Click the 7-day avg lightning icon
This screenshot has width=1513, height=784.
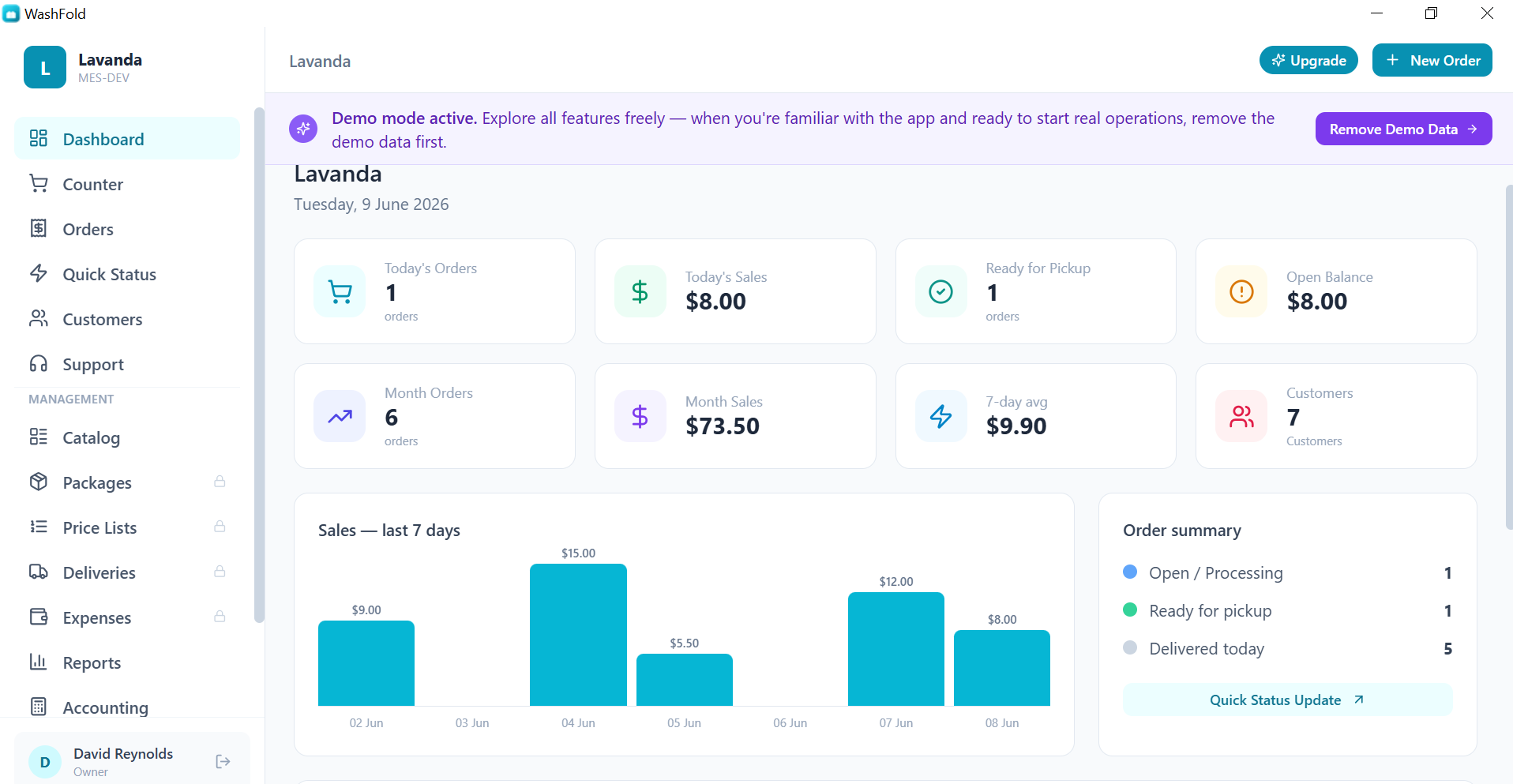[940, 416]
